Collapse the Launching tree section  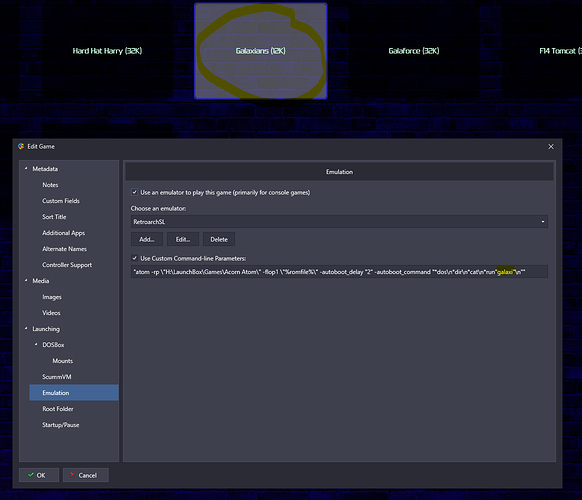tap(26, 329)
